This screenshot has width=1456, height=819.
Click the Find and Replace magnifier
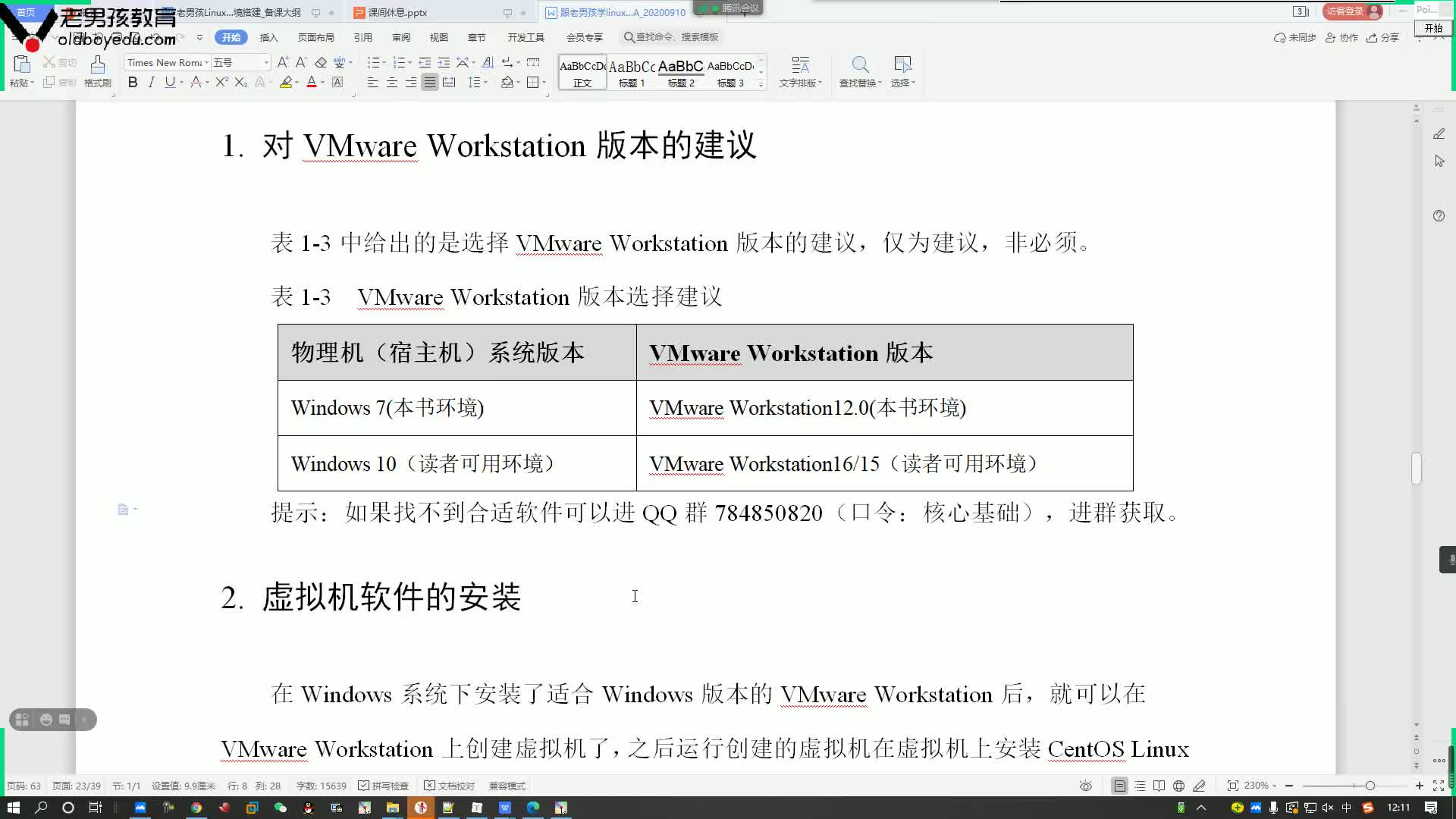(x=860, y=64)
